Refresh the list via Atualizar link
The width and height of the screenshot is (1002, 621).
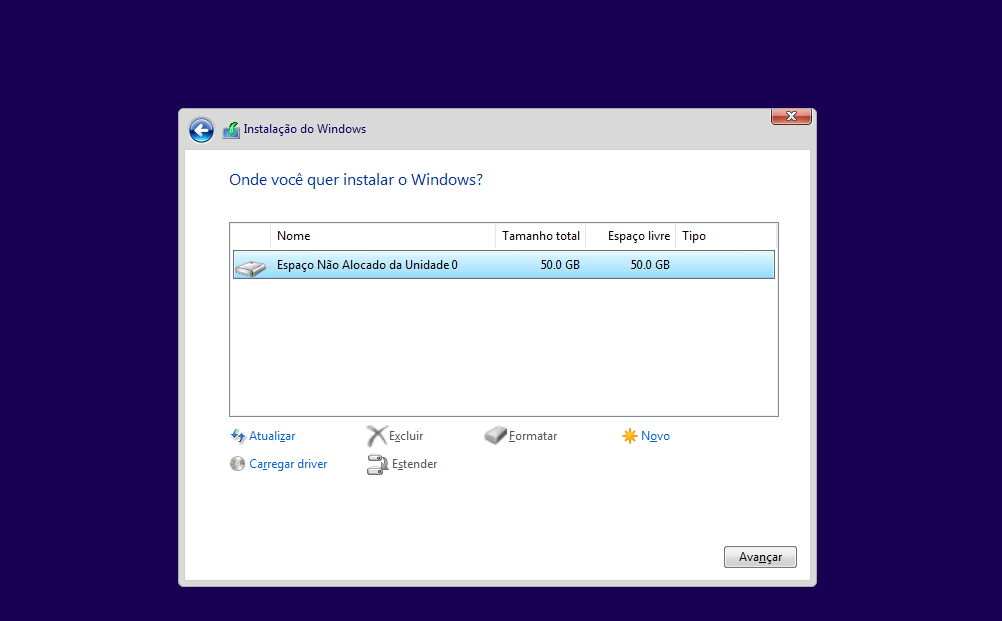[272, 436]
